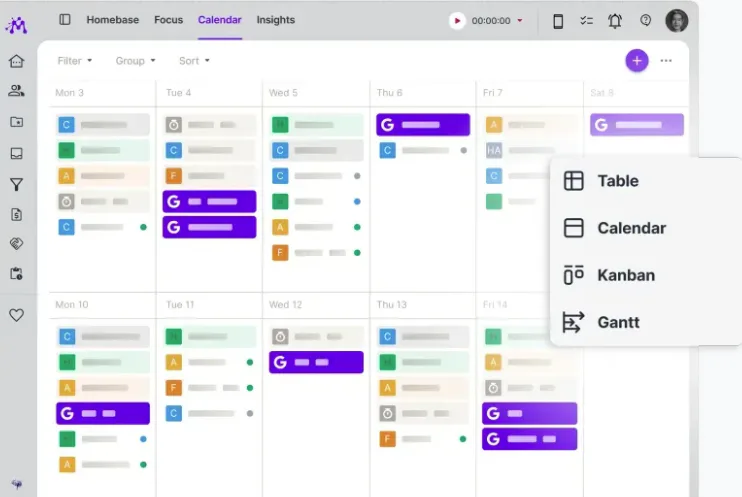Open the heart favorites sidebar icon
This screenshot has width=742, height=497.
point(17,315)
